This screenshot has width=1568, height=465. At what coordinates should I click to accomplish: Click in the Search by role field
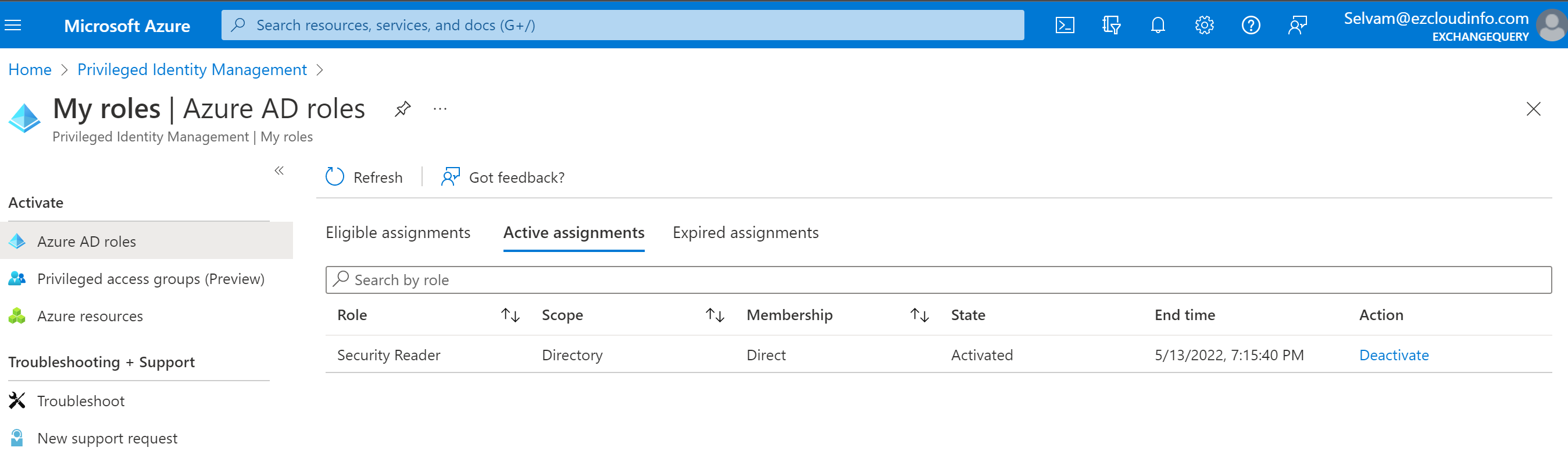pyautogui.click(x=937, y=280)
